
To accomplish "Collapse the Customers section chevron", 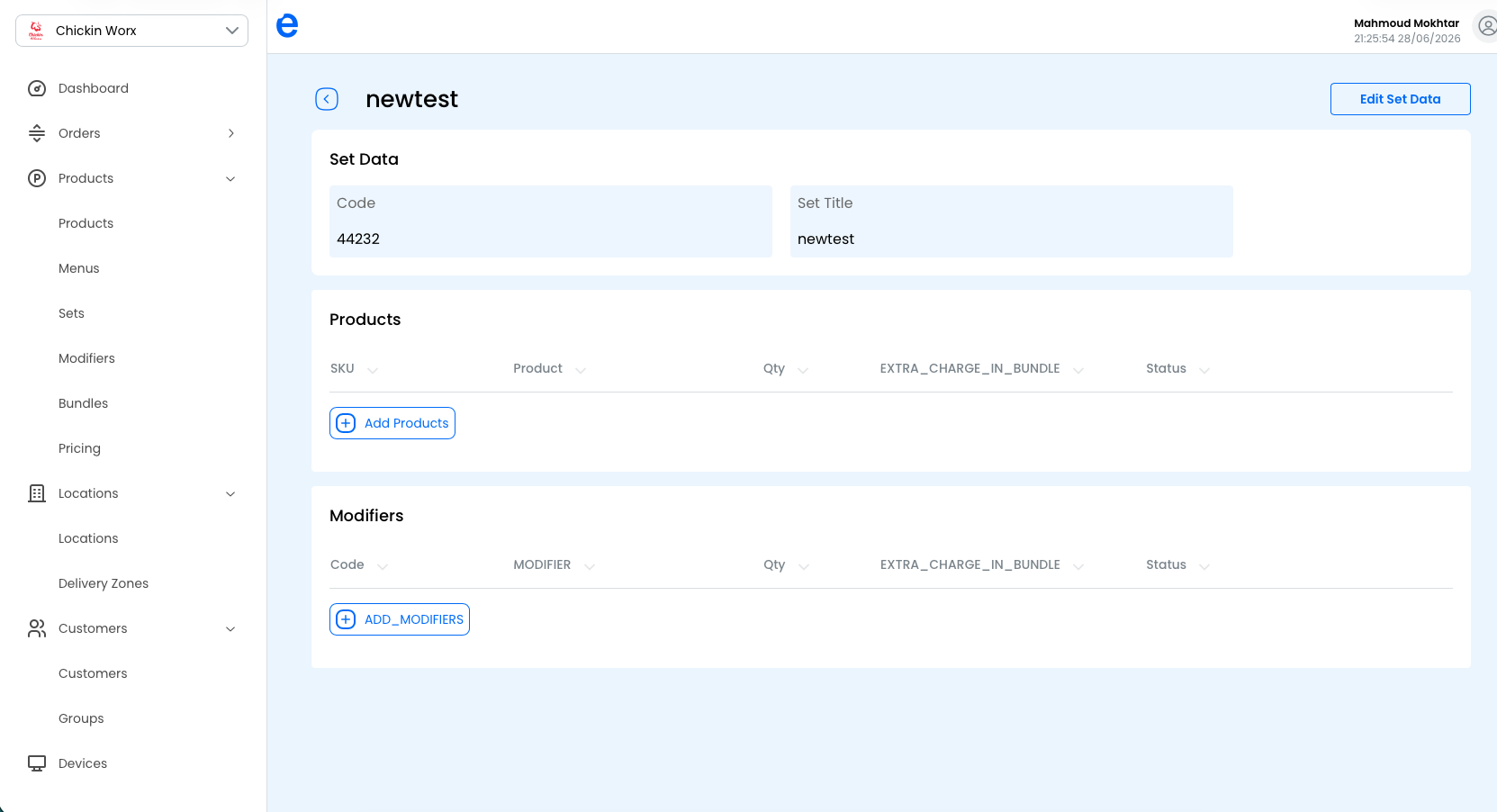I will click(230, 628).
